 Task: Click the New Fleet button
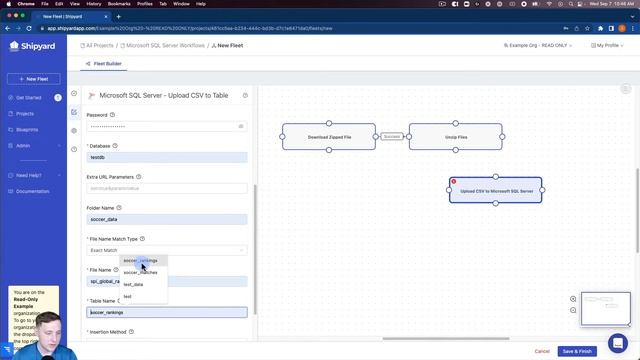click(x=33, y=79)
